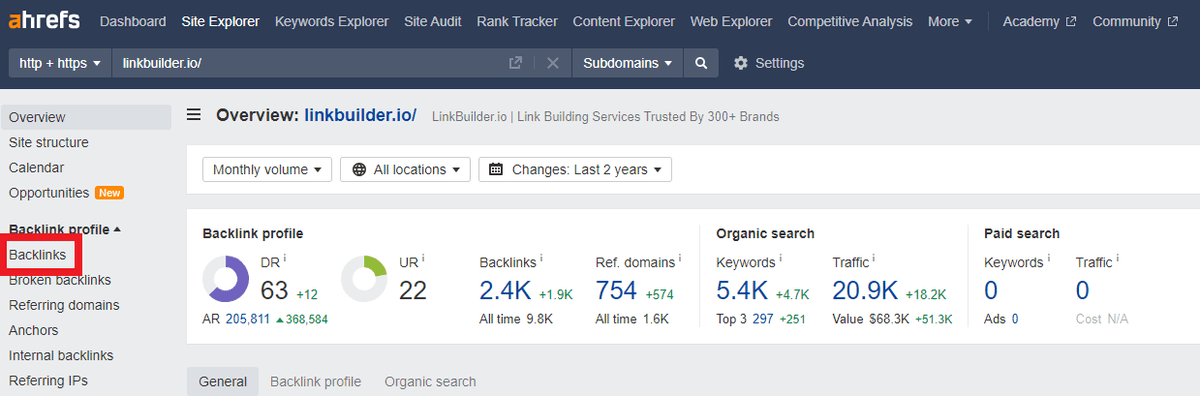Toggle the hamburger sidebar menu icon
The image size is (1200, 396).
coord(194,115)
